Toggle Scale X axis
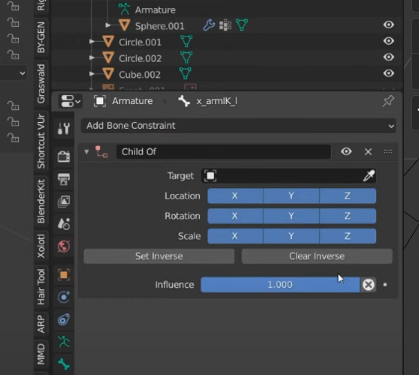This screenshot has height=375, width=419. pos(235,236)
